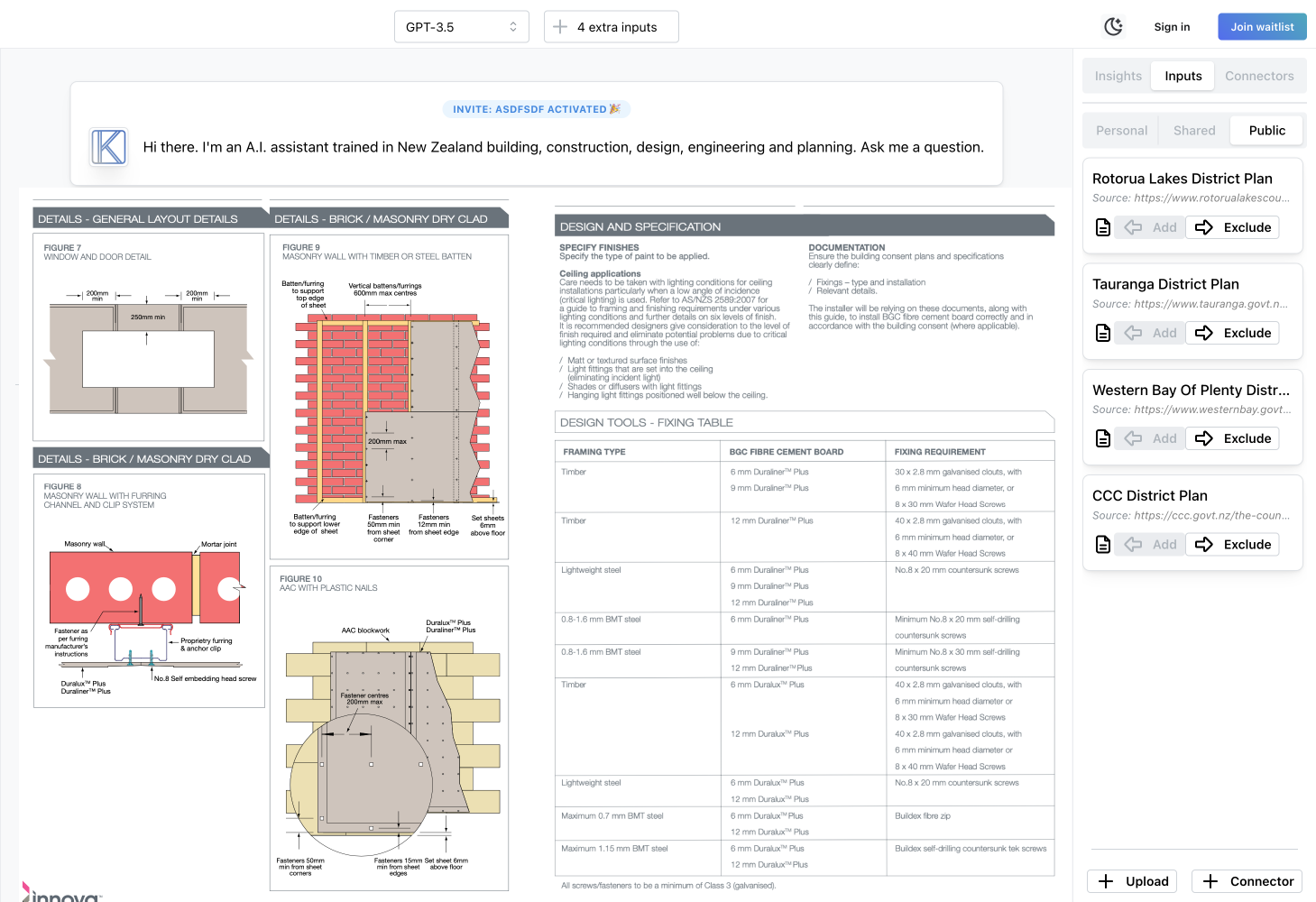Open document icon for Rotorua Lakes District Plan

pyautogui.click(x=1102, y=227)
